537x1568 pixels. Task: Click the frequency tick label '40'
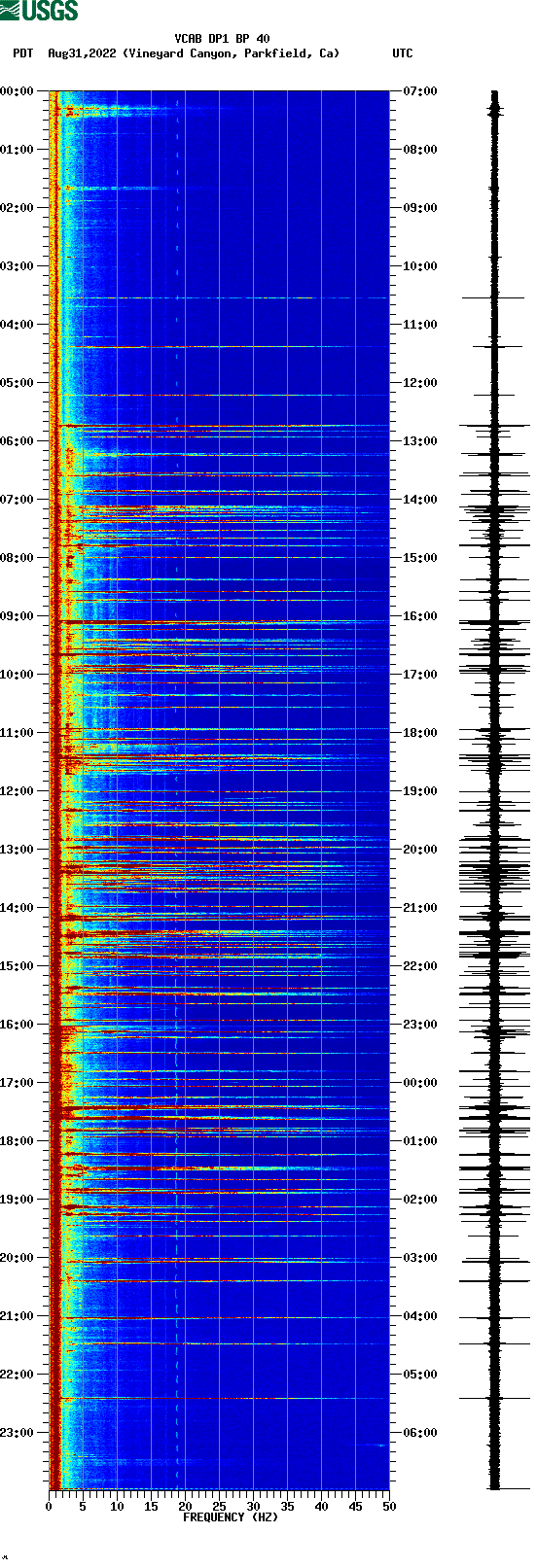[x=321, y=1508]
